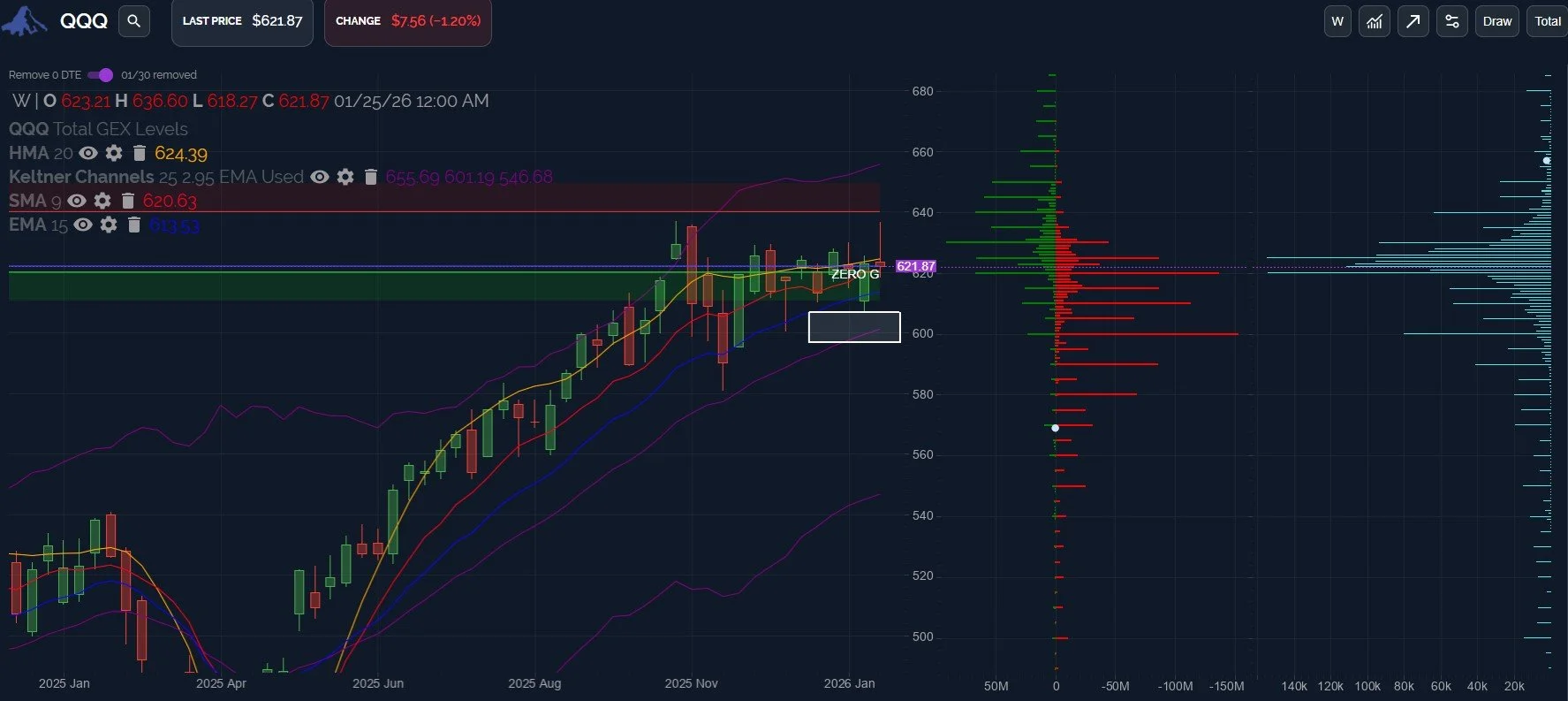Open settings gear for EMA 15
Viewport: 1568px width, 701px height.
109,225
